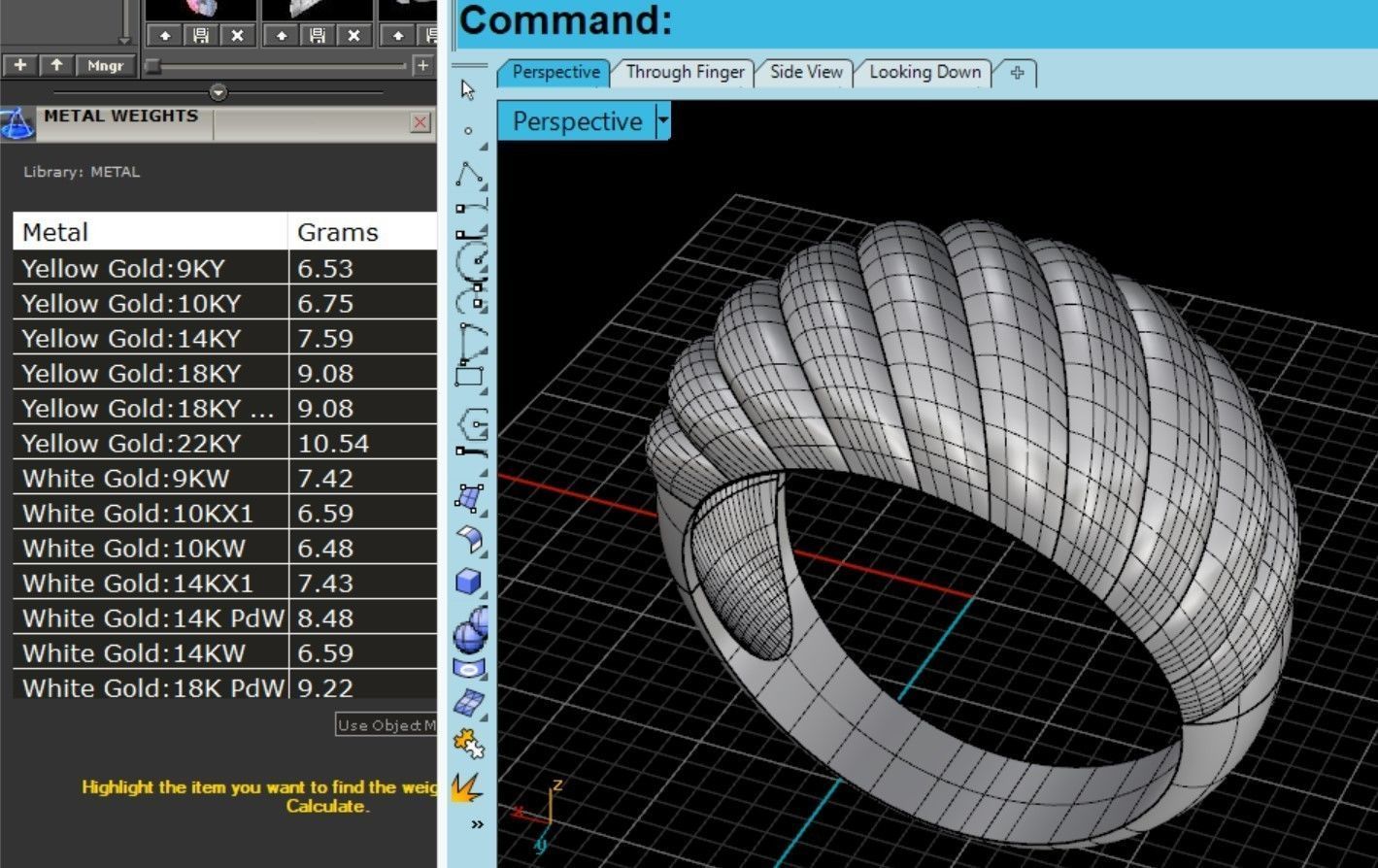The width and height of the screenshot is (1378, 868).
Task: Select the Fillet curves tool
Action: [x=470, y=451]
